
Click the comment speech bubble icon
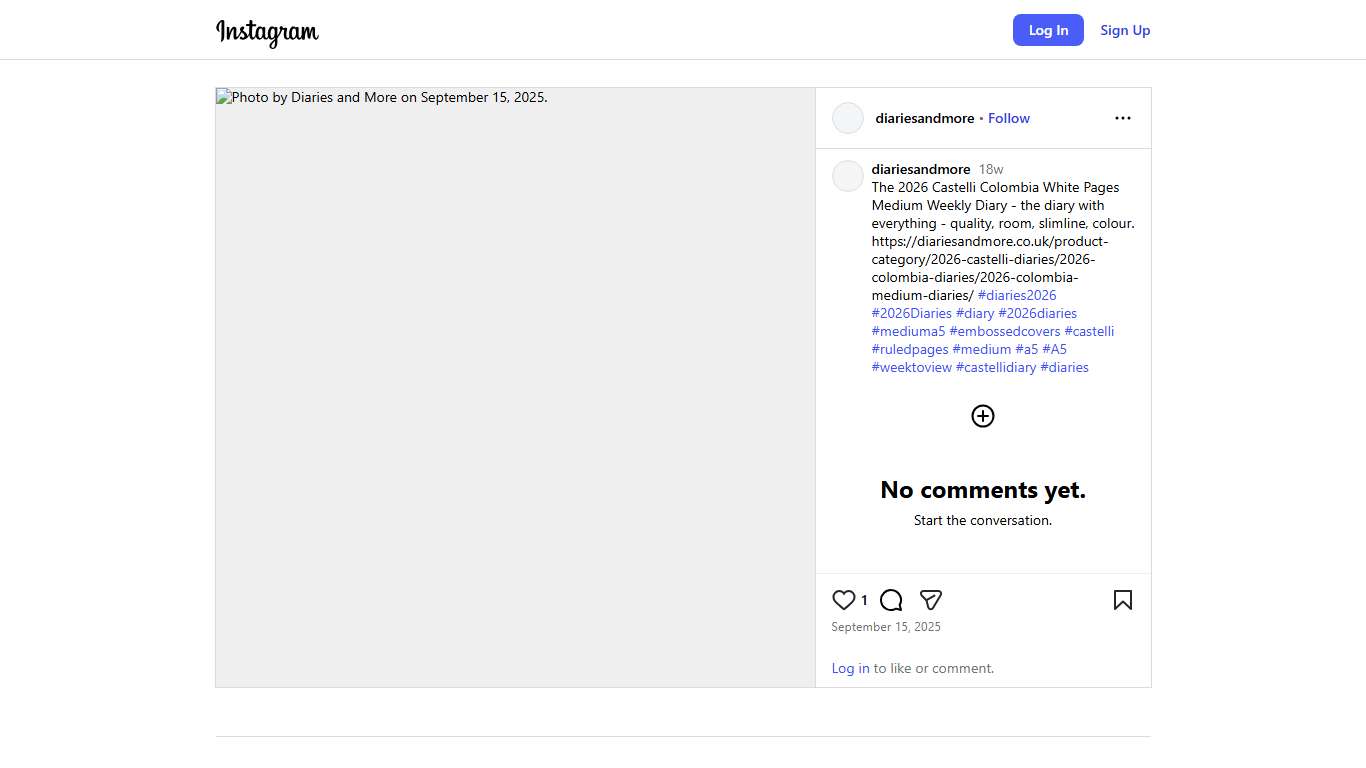[891, 600]
